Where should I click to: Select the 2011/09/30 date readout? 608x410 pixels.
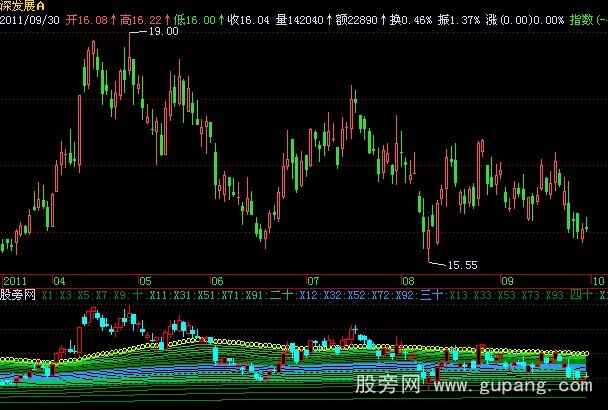coord(30,19)
